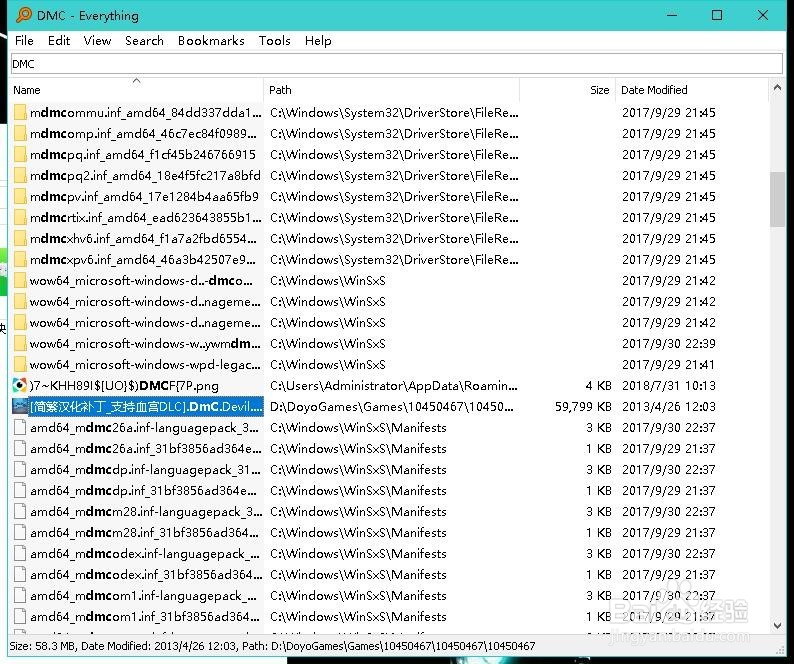Click file icon of amd64_mdmcm28.inf-languagepack row

(x=20, y=512)
